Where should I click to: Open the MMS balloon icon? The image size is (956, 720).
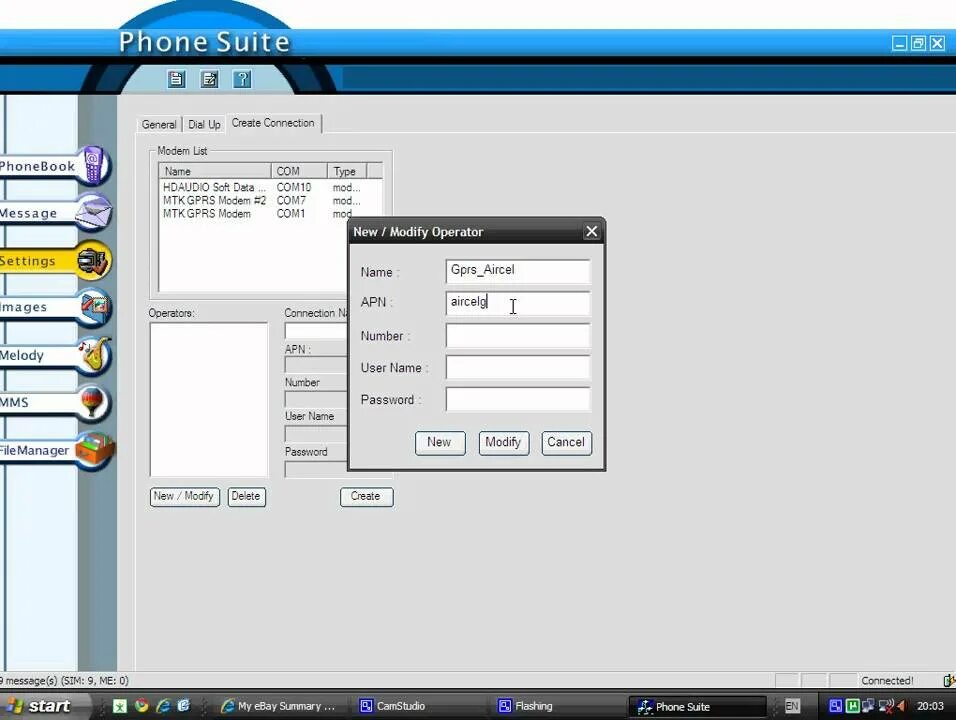(x=92, y=402)
